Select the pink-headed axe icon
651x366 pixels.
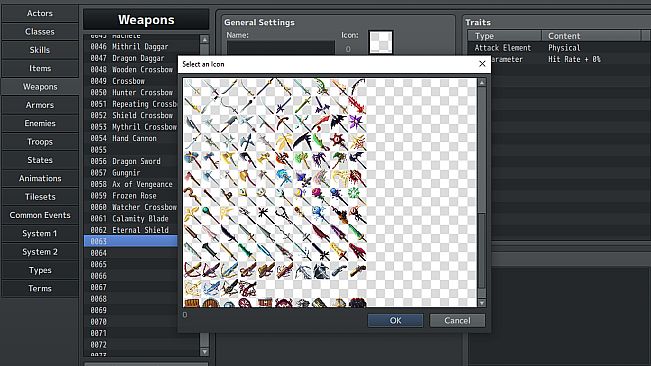click(193, 179)
